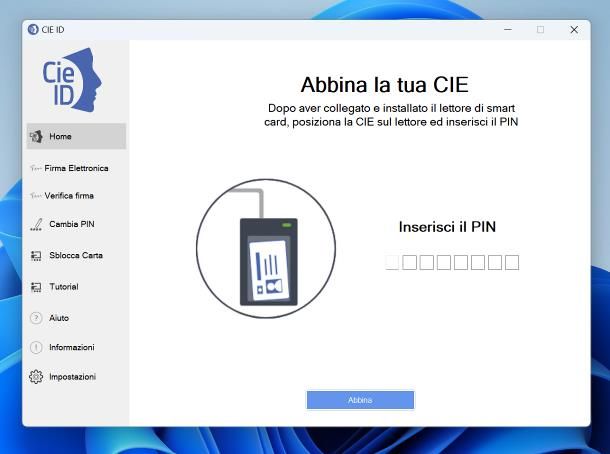View the Informazioni label page
610x454 pixels.
72,347
